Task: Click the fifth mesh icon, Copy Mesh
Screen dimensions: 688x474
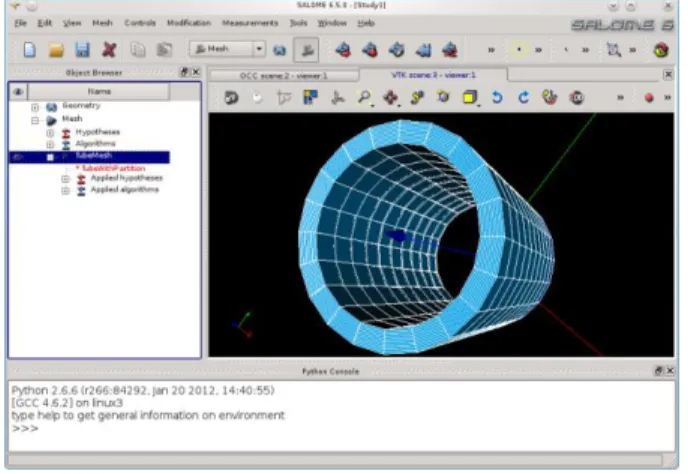Action: coord(450,50)
